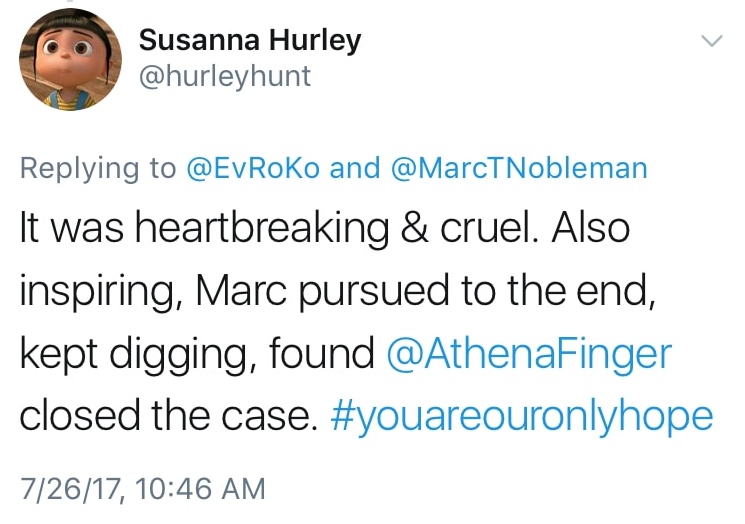Click the Susanna Hurley display name
The image size is (745, 524).
(x=249, y=41)
